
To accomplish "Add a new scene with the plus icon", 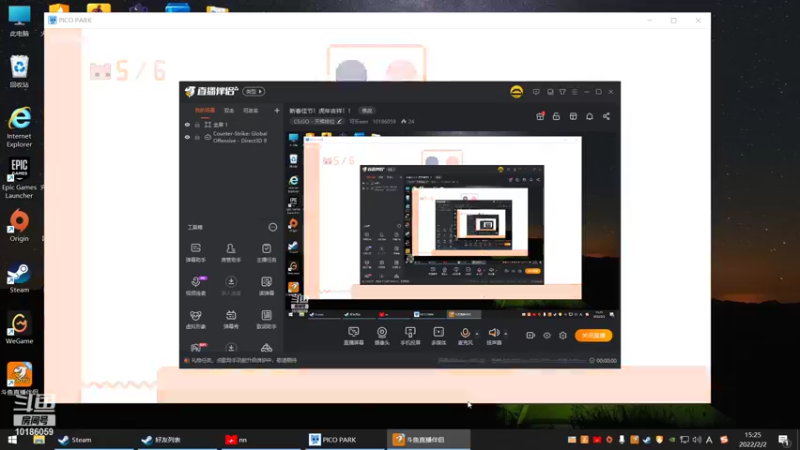I will (277, 110).
